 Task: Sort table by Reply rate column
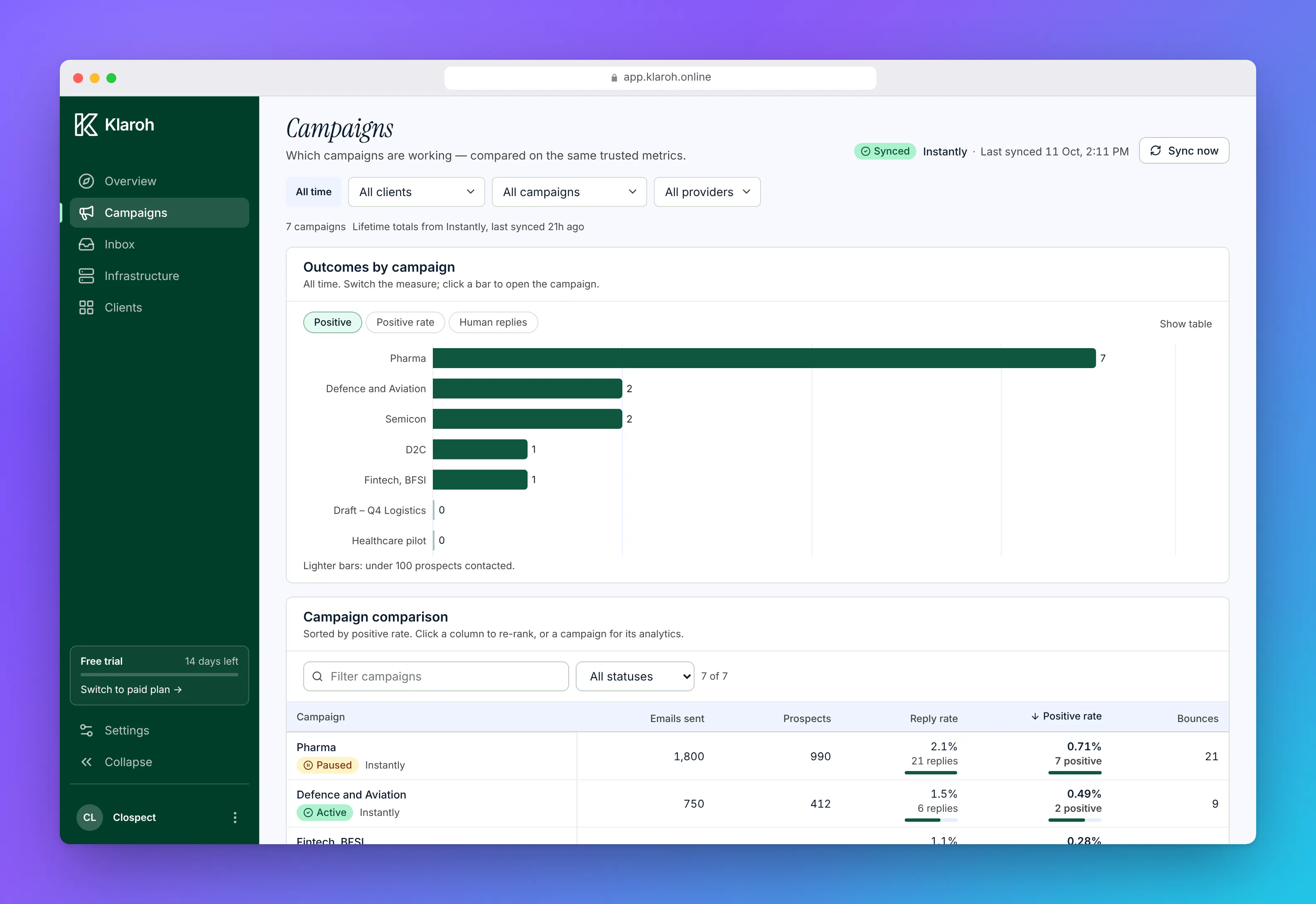[x=934, y=719]
